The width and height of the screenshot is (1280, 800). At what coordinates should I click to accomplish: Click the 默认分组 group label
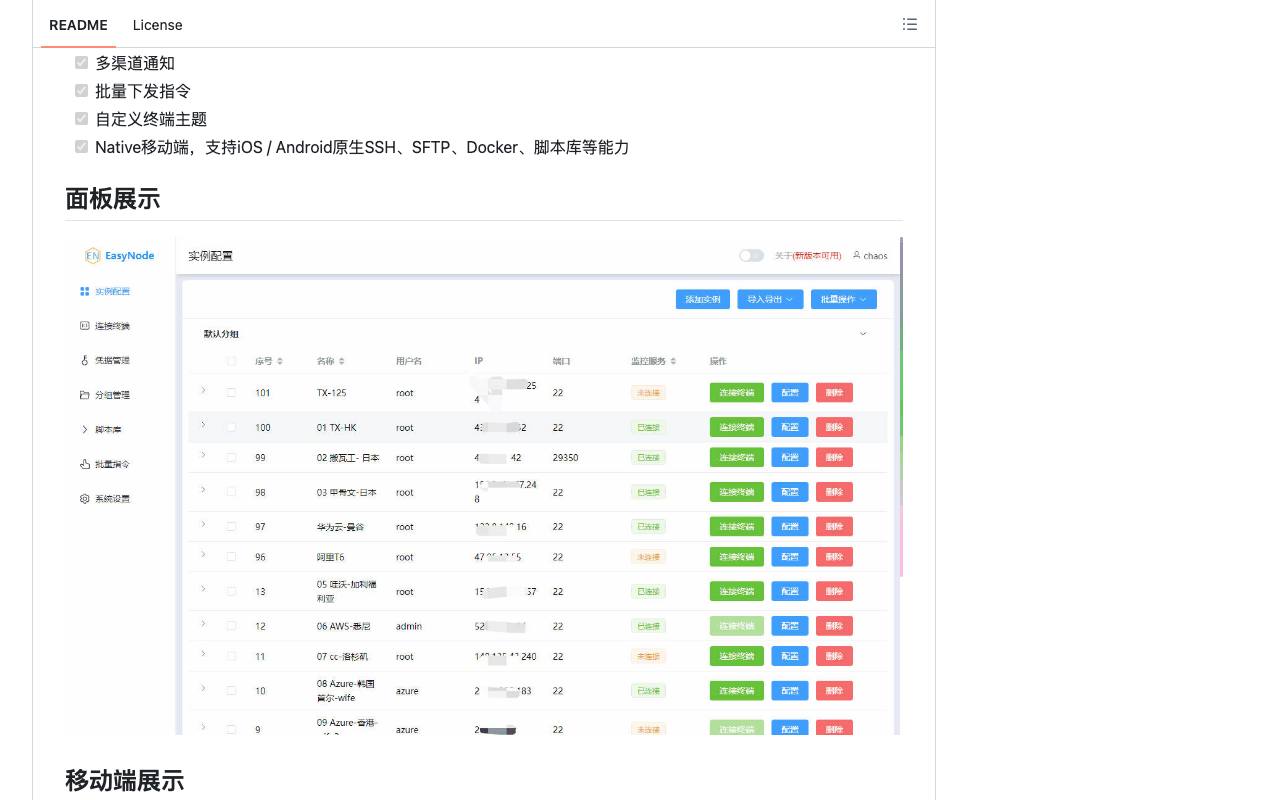[x=221, y=334]
